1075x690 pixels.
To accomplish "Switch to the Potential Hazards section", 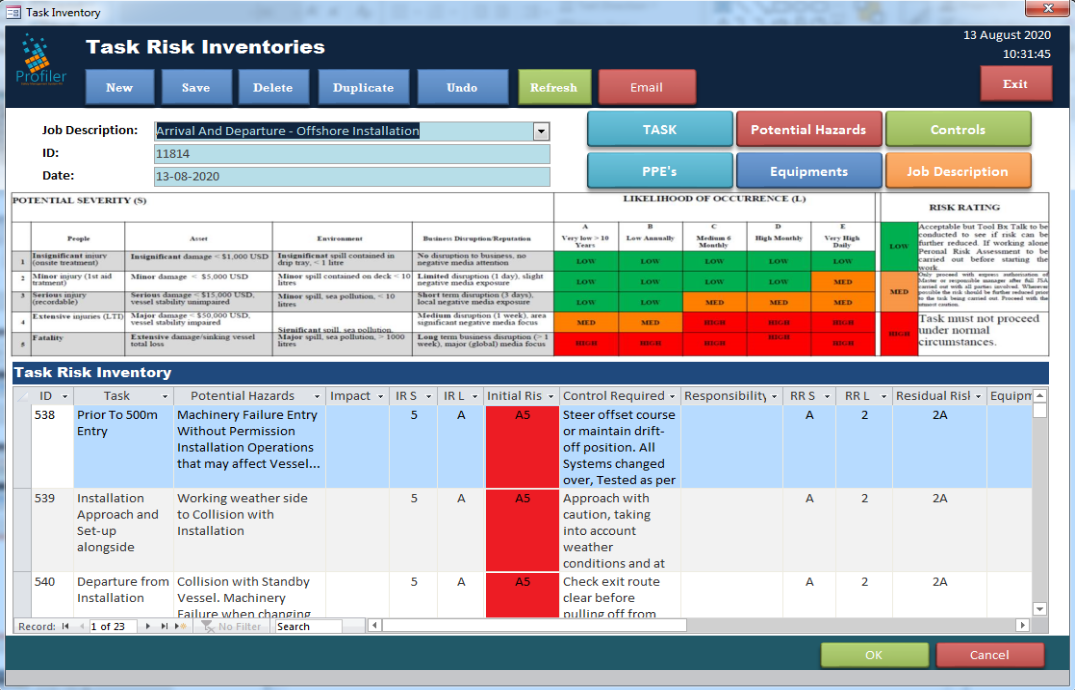I will click(808, 130).
